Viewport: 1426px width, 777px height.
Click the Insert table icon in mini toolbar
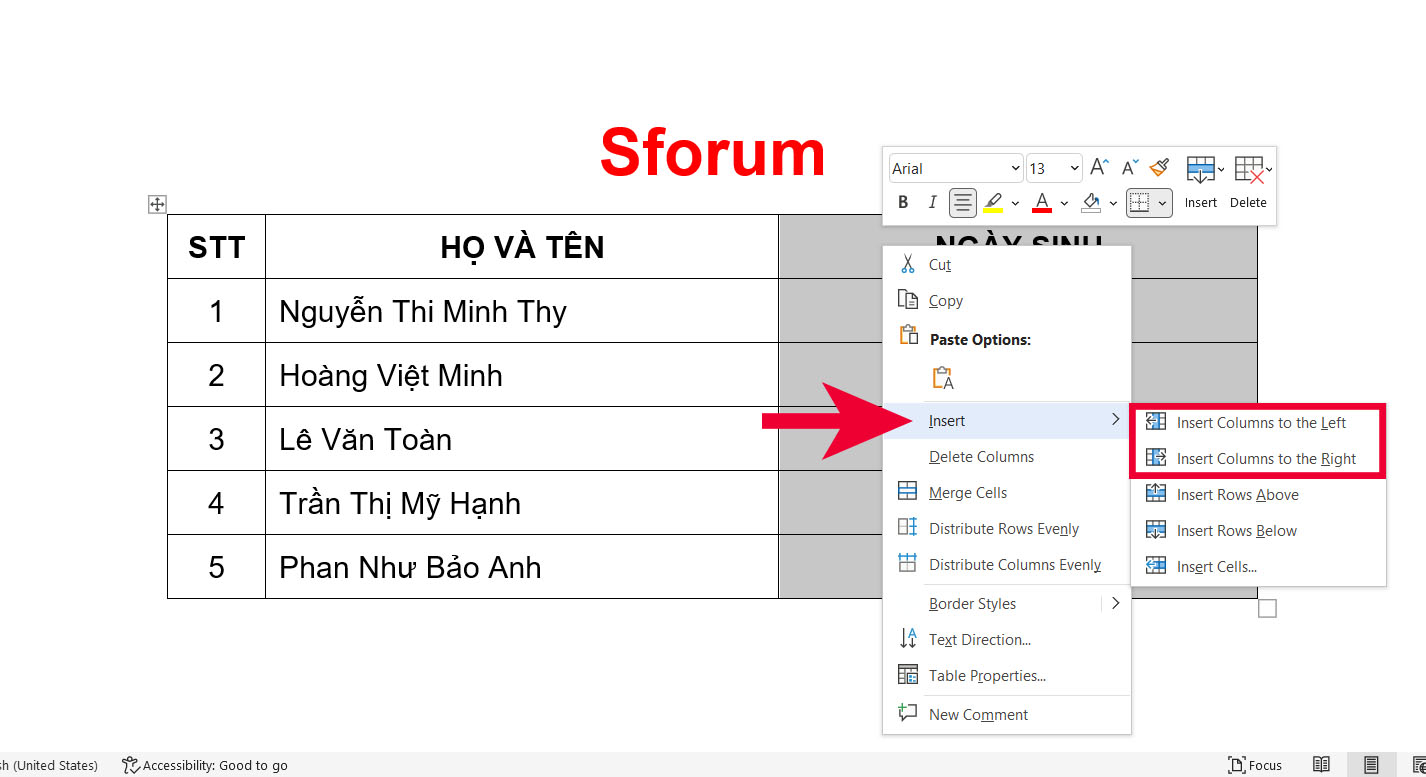(1200, 181)
